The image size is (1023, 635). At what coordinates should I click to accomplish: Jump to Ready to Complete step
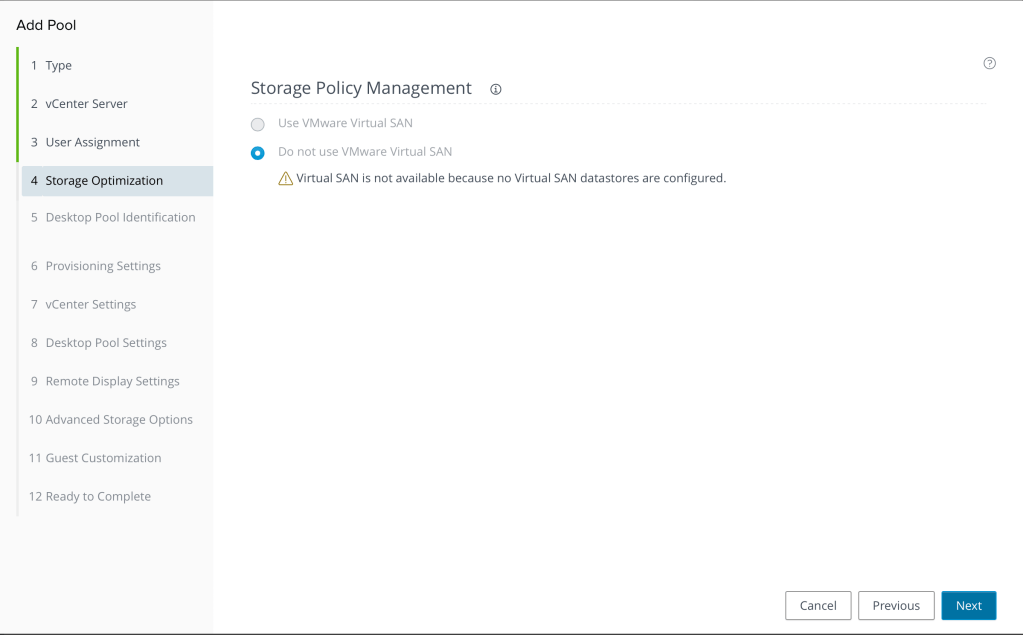pyautogui.click(x=97, y=497)
